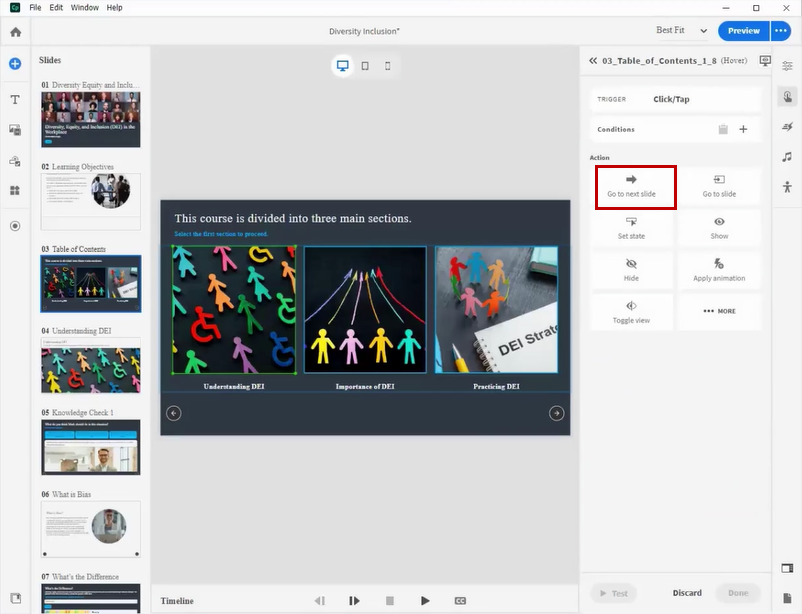Open the Edit menu

point(56,8)
